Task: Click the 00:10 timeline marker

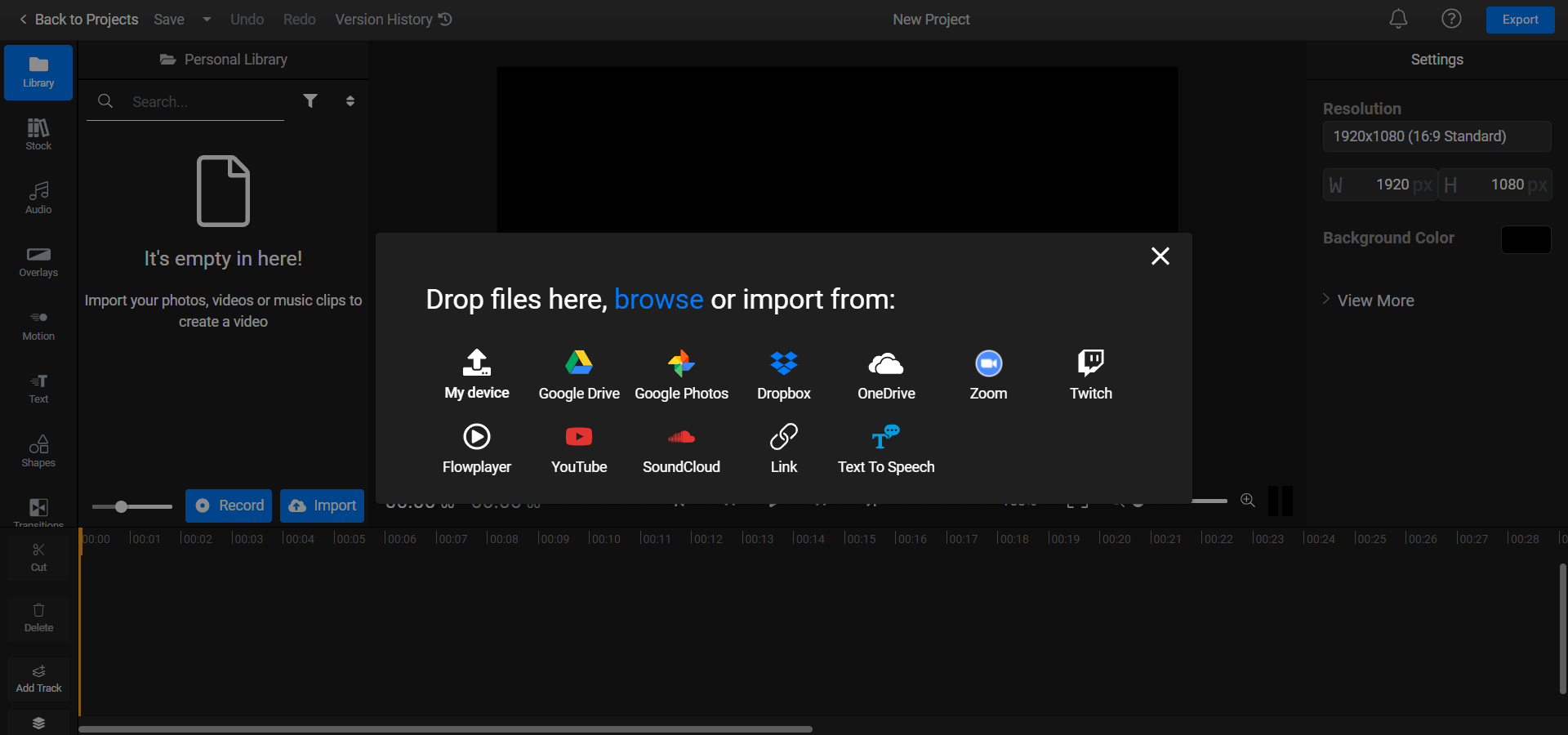Action: coord(604,538)
